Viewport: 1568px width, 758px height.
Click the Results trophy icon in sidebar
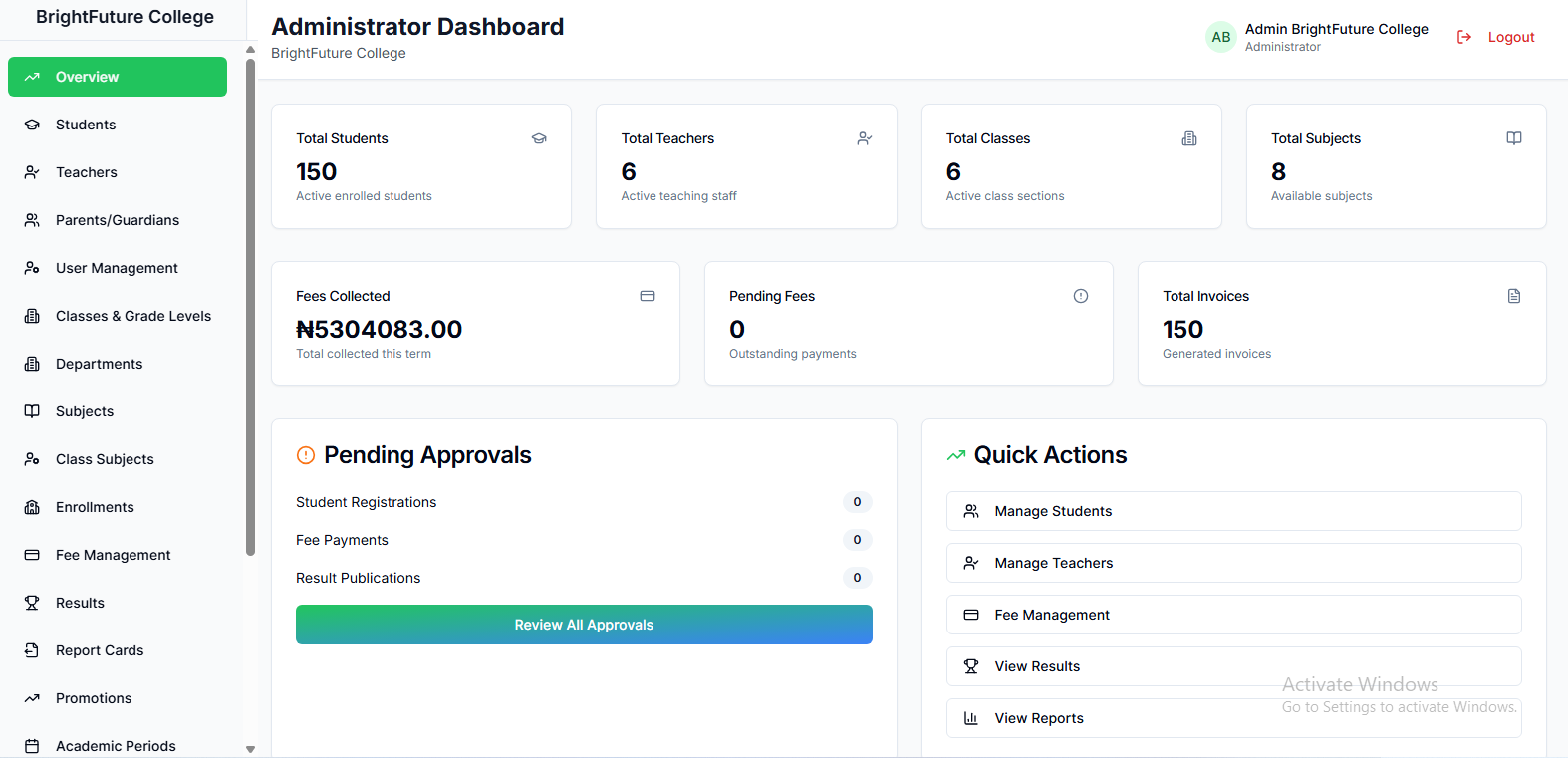(x=32, y=603)
